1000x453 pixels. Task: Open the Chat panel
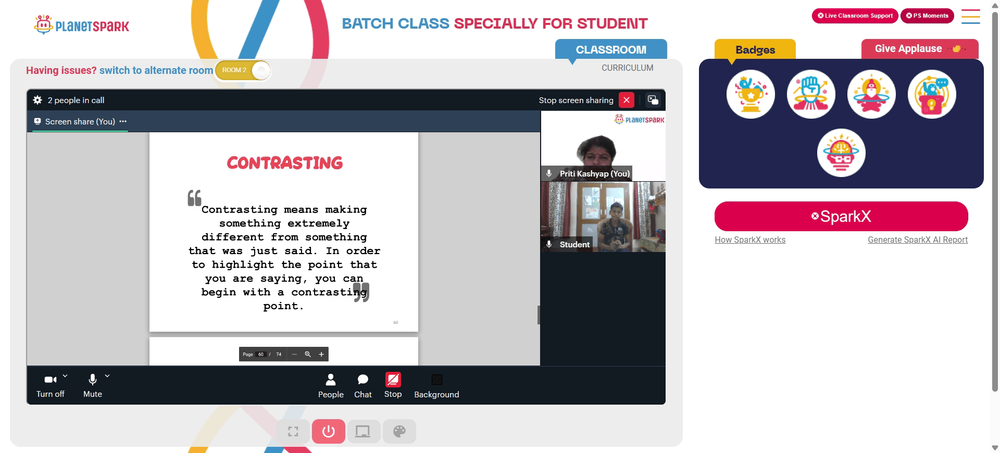(363, 386)
